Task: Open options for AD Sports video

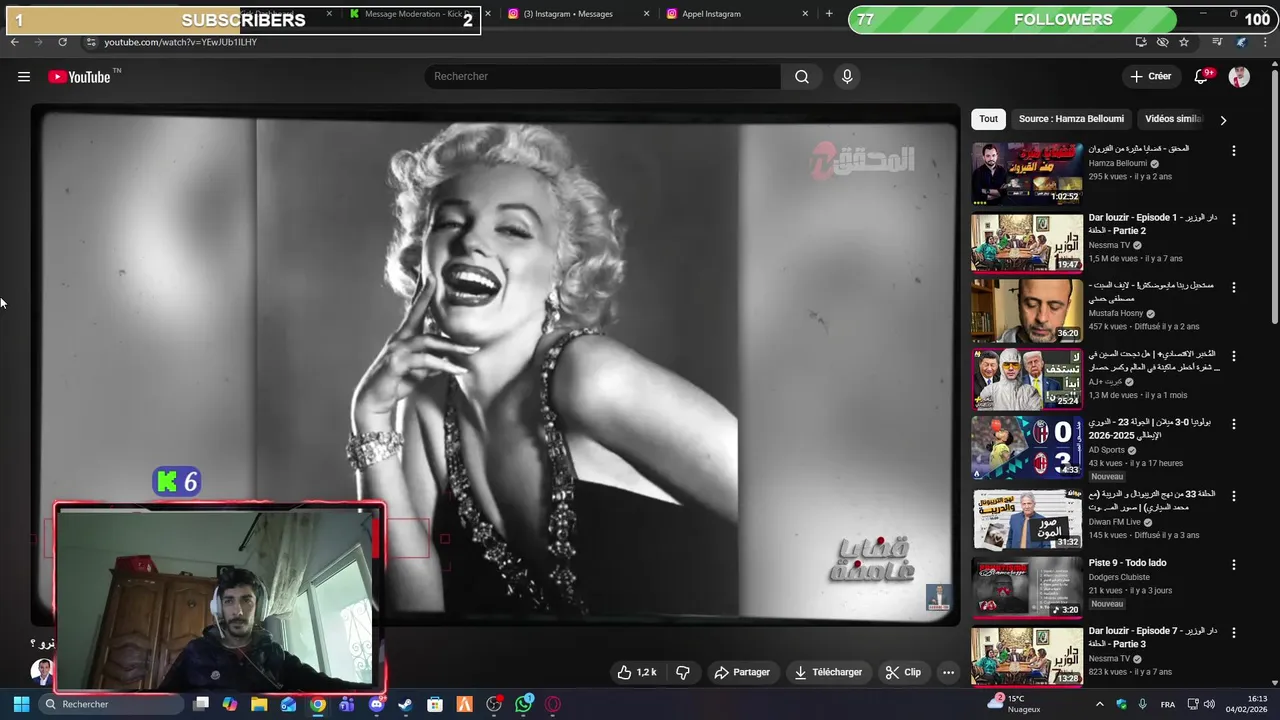Action: pyautogui.click(x=1233, y=424)
